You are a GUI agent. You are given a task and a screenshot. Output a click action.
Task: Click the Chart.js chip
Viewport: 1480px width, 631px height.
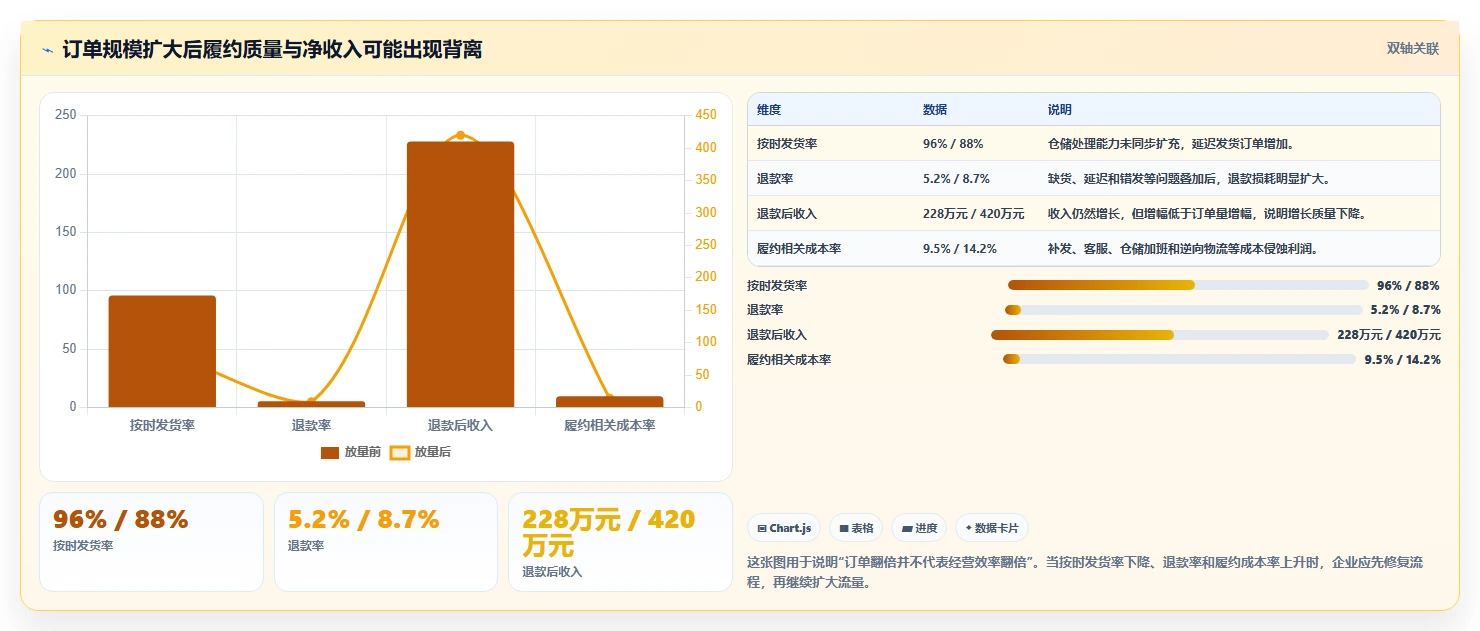click(784, 528)
